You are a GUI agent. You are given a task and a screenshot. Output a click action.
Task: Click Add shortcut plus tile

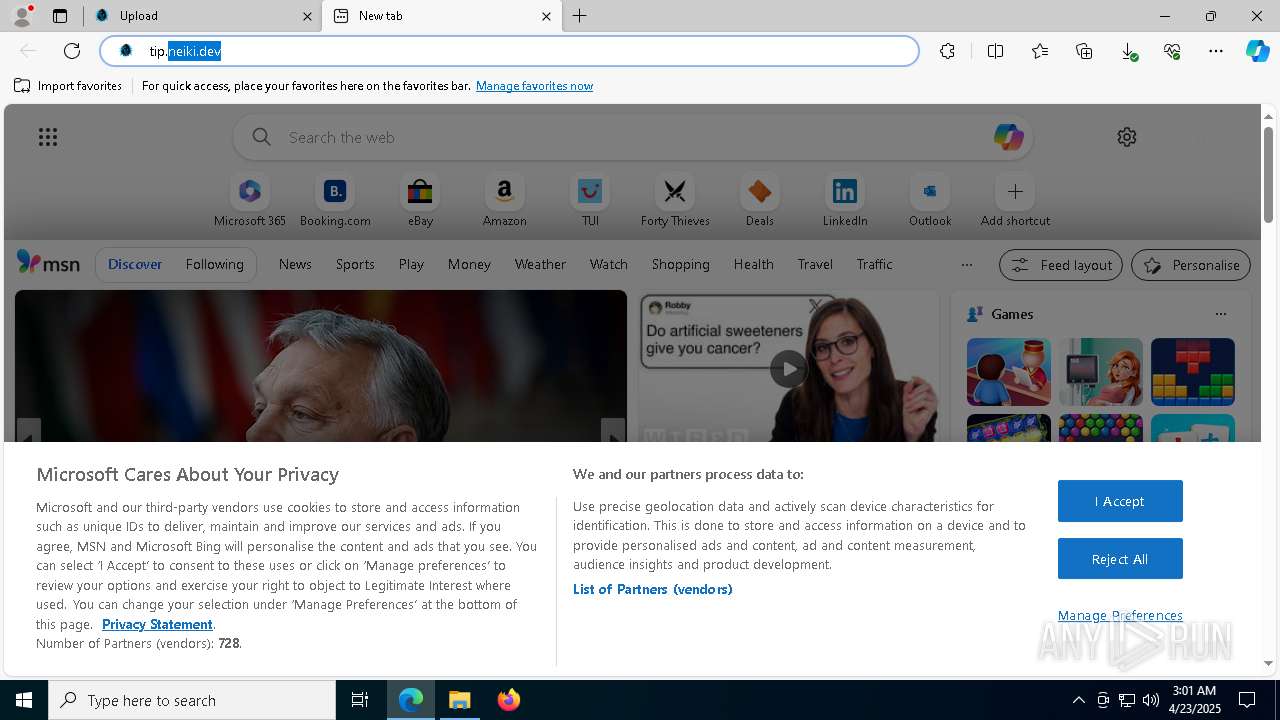pyautogui.click(x=1015, y=201)
